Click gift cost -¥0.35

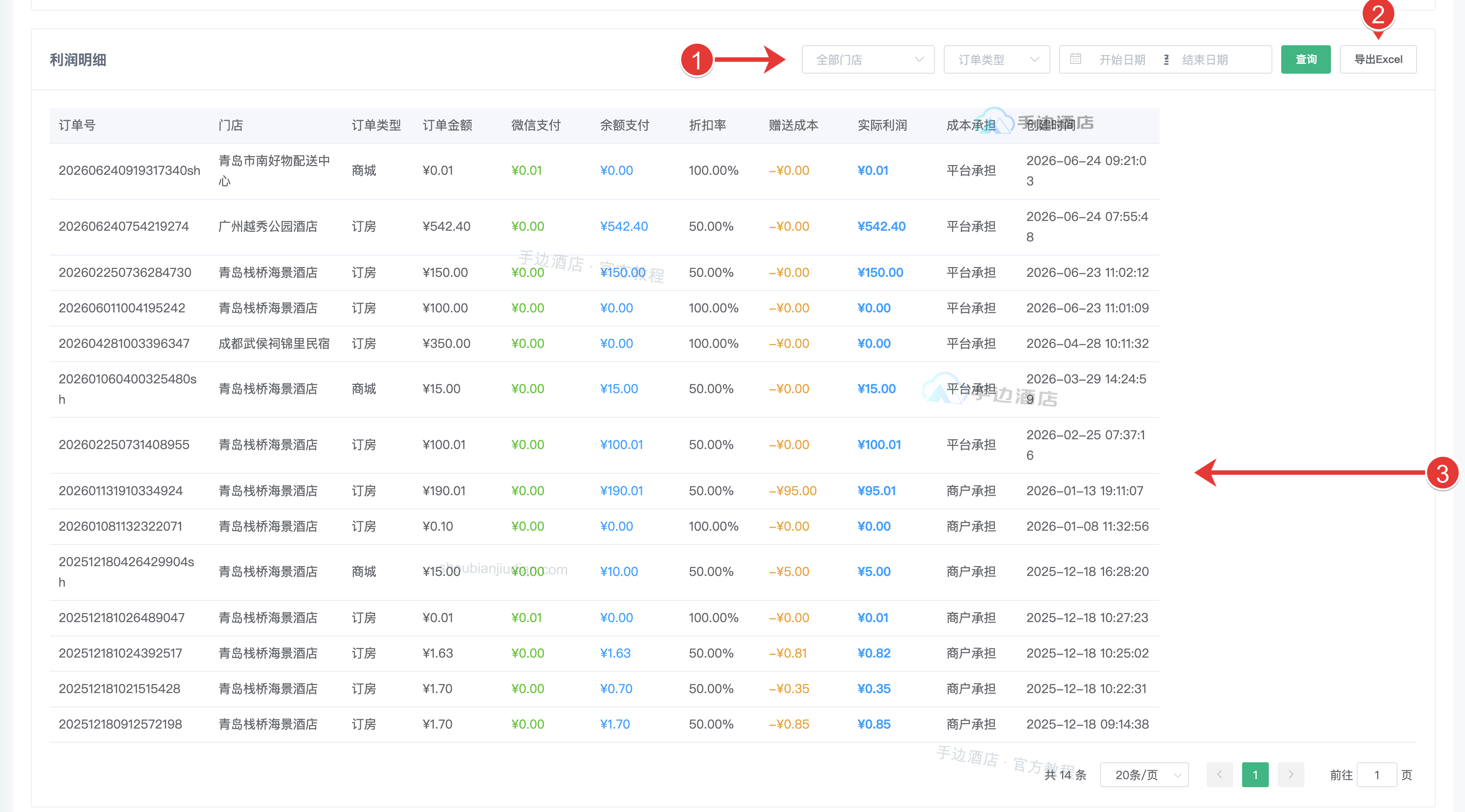[789, 689]
